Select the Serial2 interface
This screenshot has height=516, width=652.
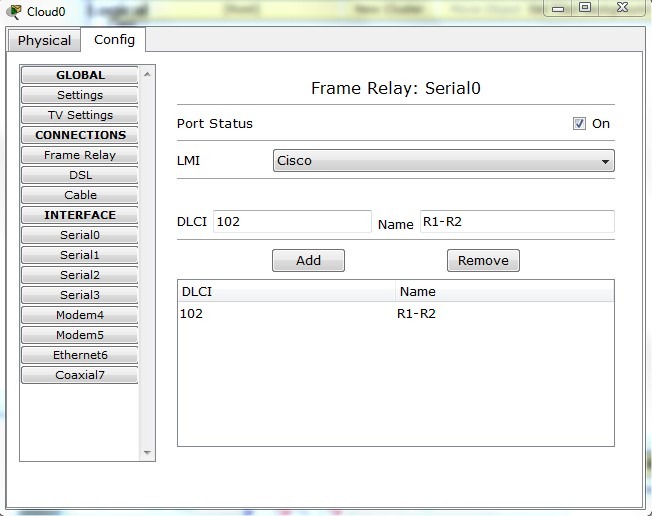[80, 274]
